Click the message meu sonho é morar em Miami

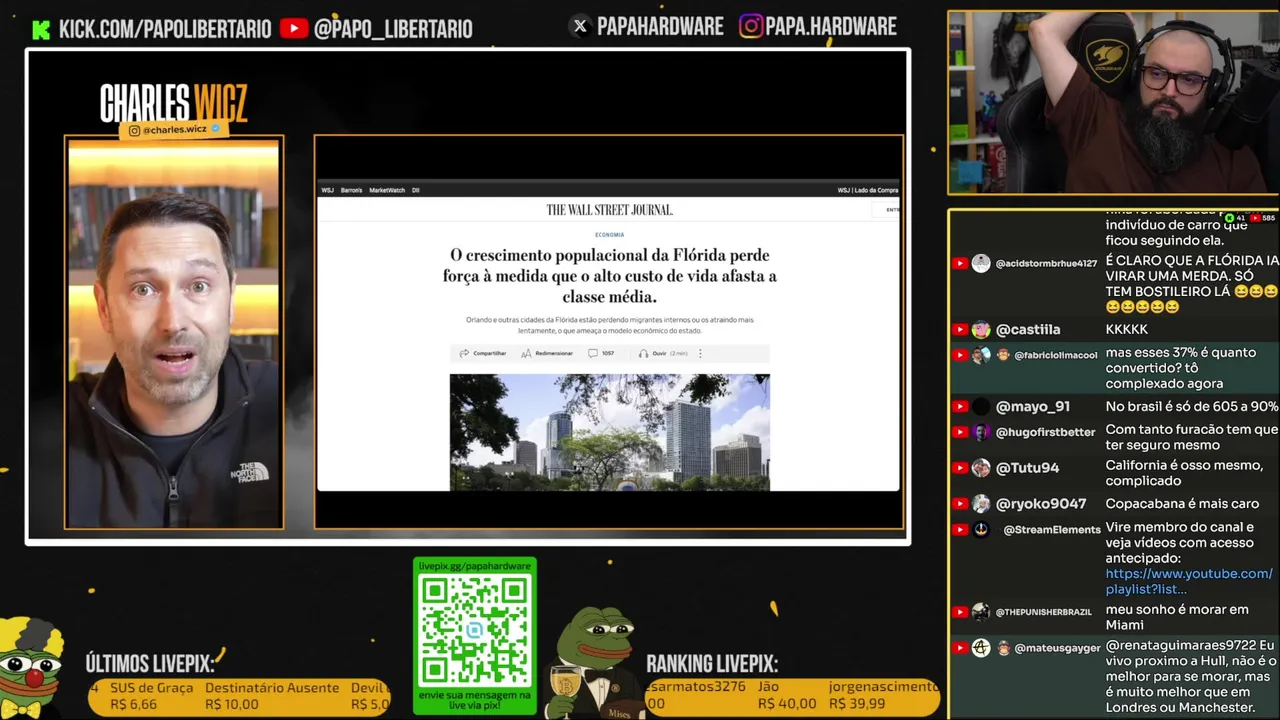pyautogui.click(x=1177, y=617)
